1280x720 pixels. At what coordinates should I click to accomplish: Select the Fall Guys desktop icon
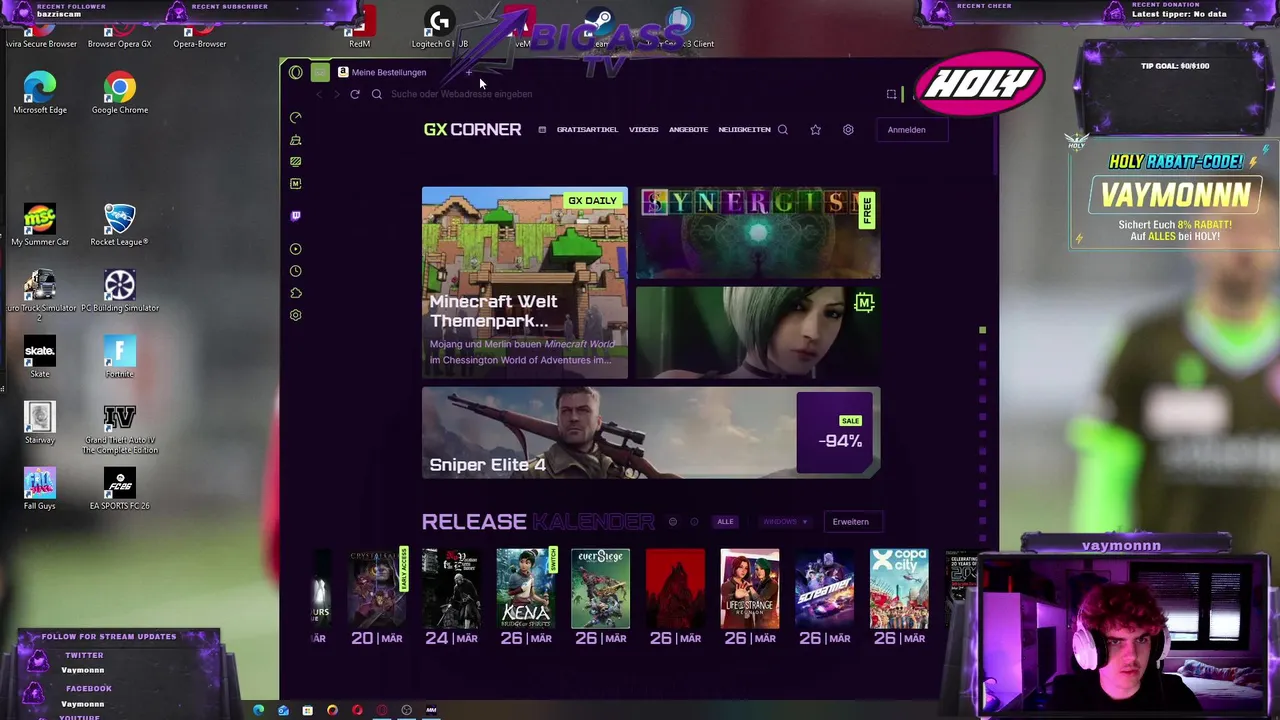[40, 489]
